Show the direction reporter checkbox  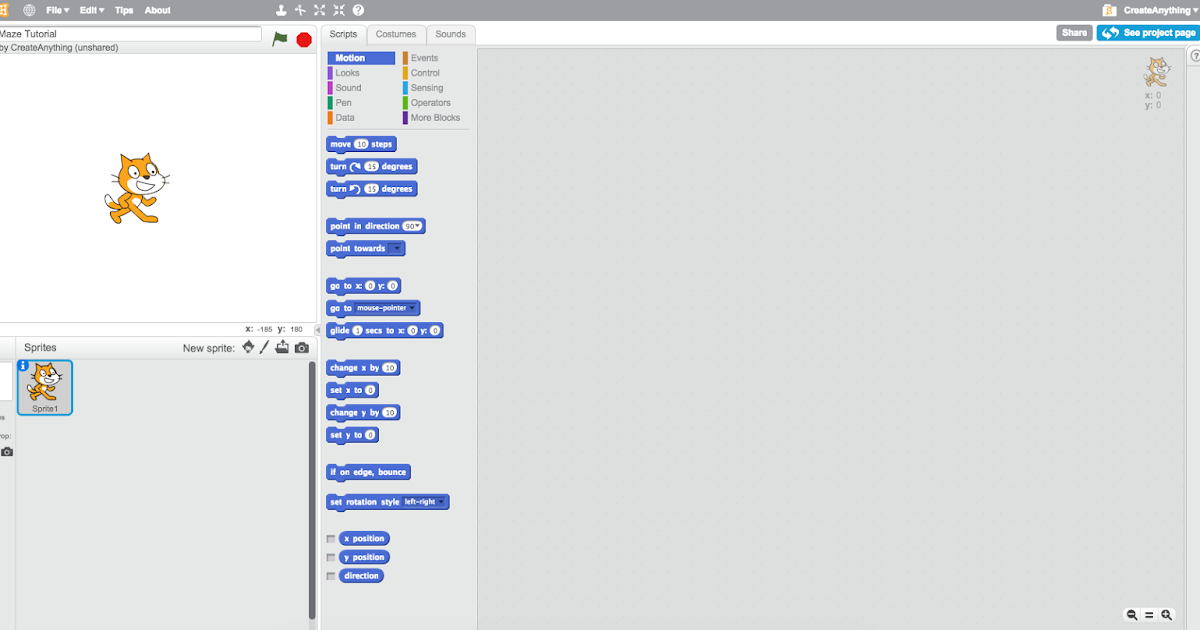point(331,575)
